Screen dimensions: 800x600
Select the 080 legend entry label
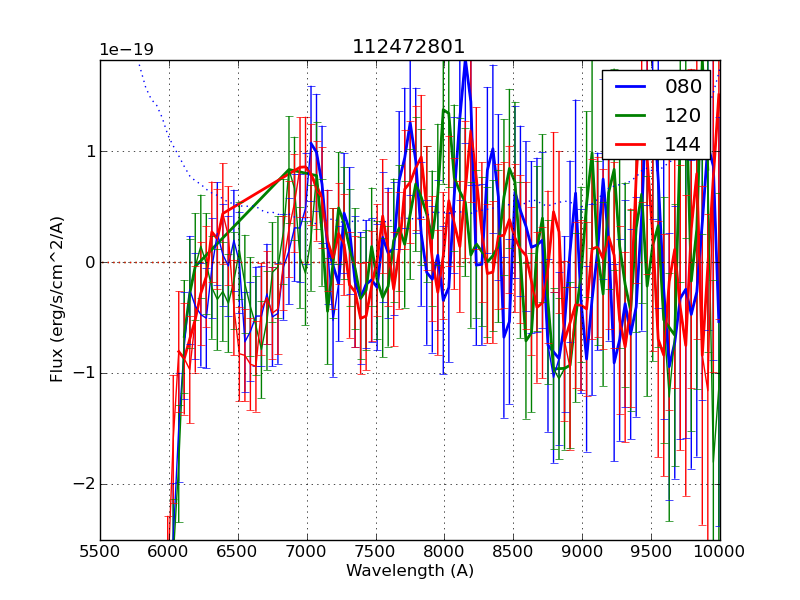pyautogui.click(x=683, y=87)
